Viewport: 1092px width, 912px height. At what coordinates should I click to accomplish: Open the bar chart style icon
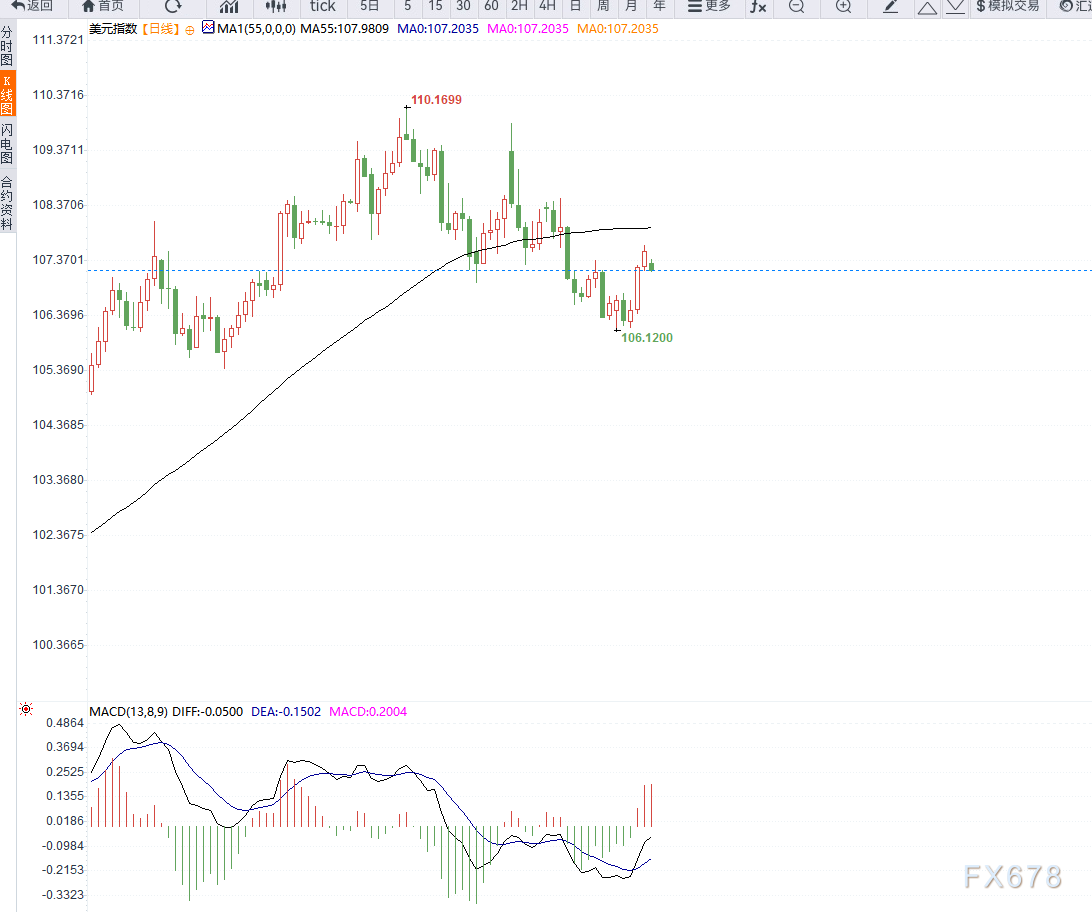click(x=229, y=6)
